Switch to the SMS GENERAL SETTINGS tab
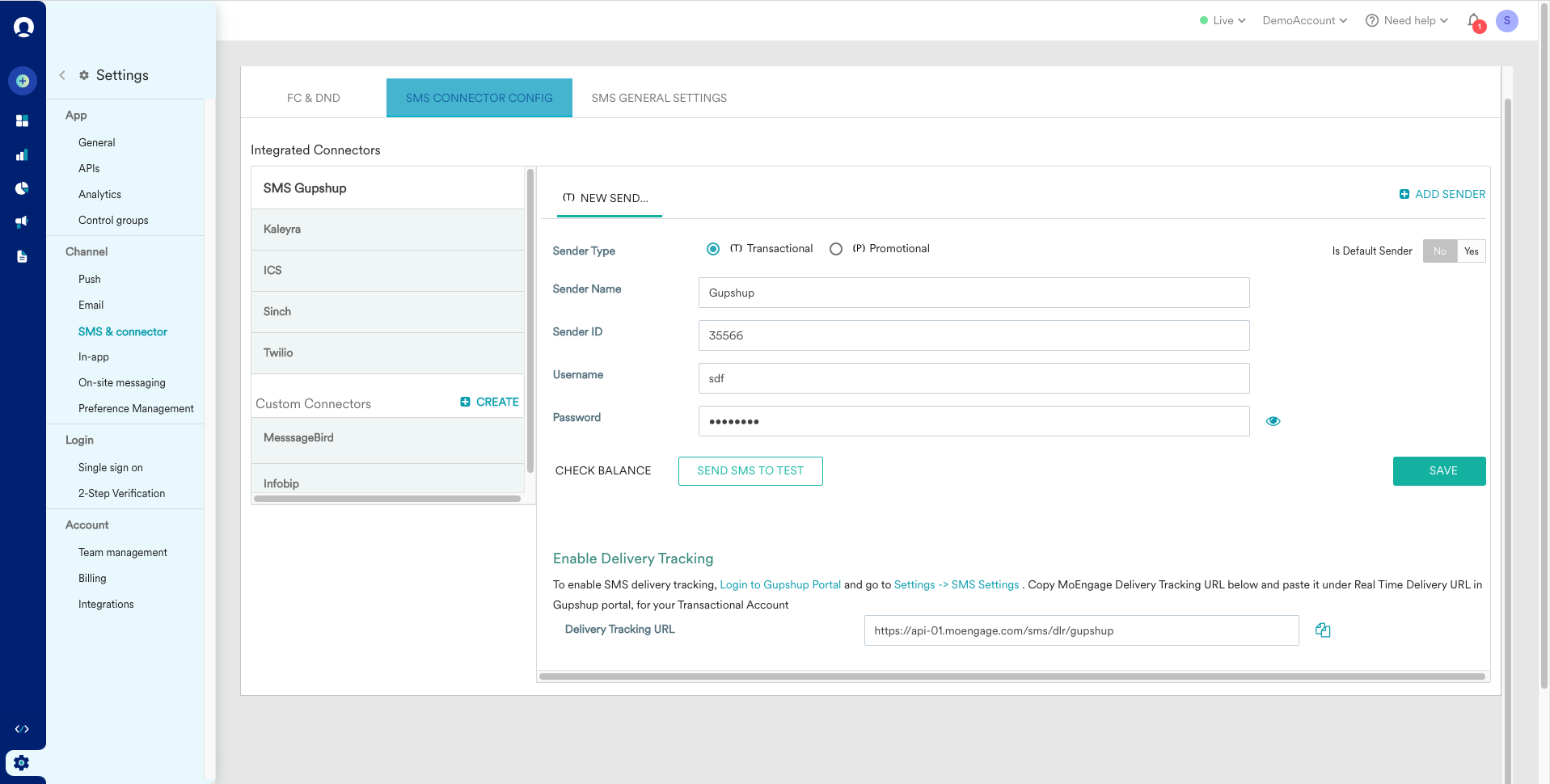1550x784 pixels. point(659,98)
